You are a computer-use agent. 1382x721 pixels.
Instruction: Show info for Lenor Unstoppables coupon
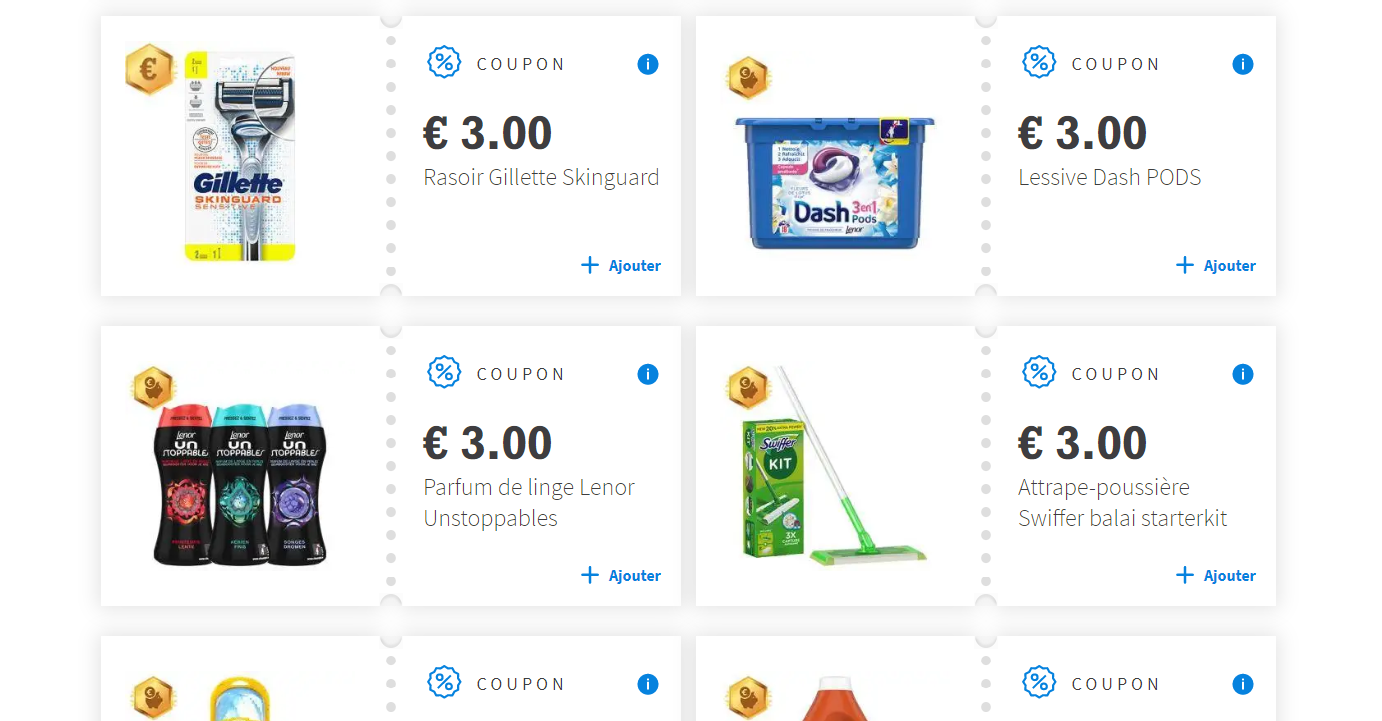coord(648,374)
